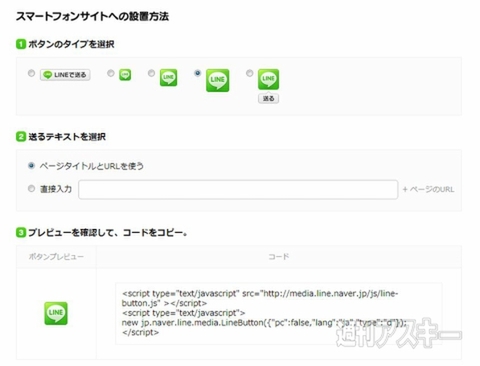
Task: Click the '送るテキストを選択' step heading
Action: (x=67, y=137)
